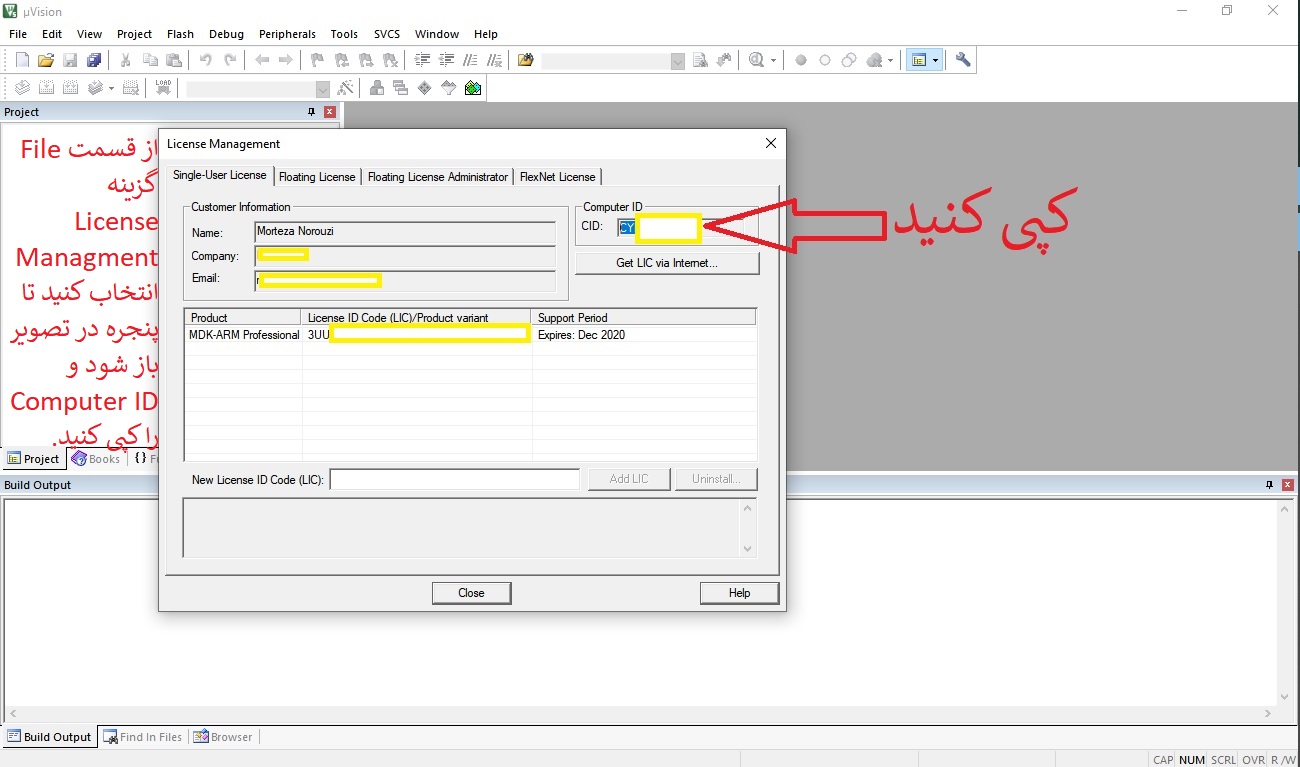This screenshot has height=767, width=1300.
Task: Create a new file from toolbar
Action: [x=22, y=60]
